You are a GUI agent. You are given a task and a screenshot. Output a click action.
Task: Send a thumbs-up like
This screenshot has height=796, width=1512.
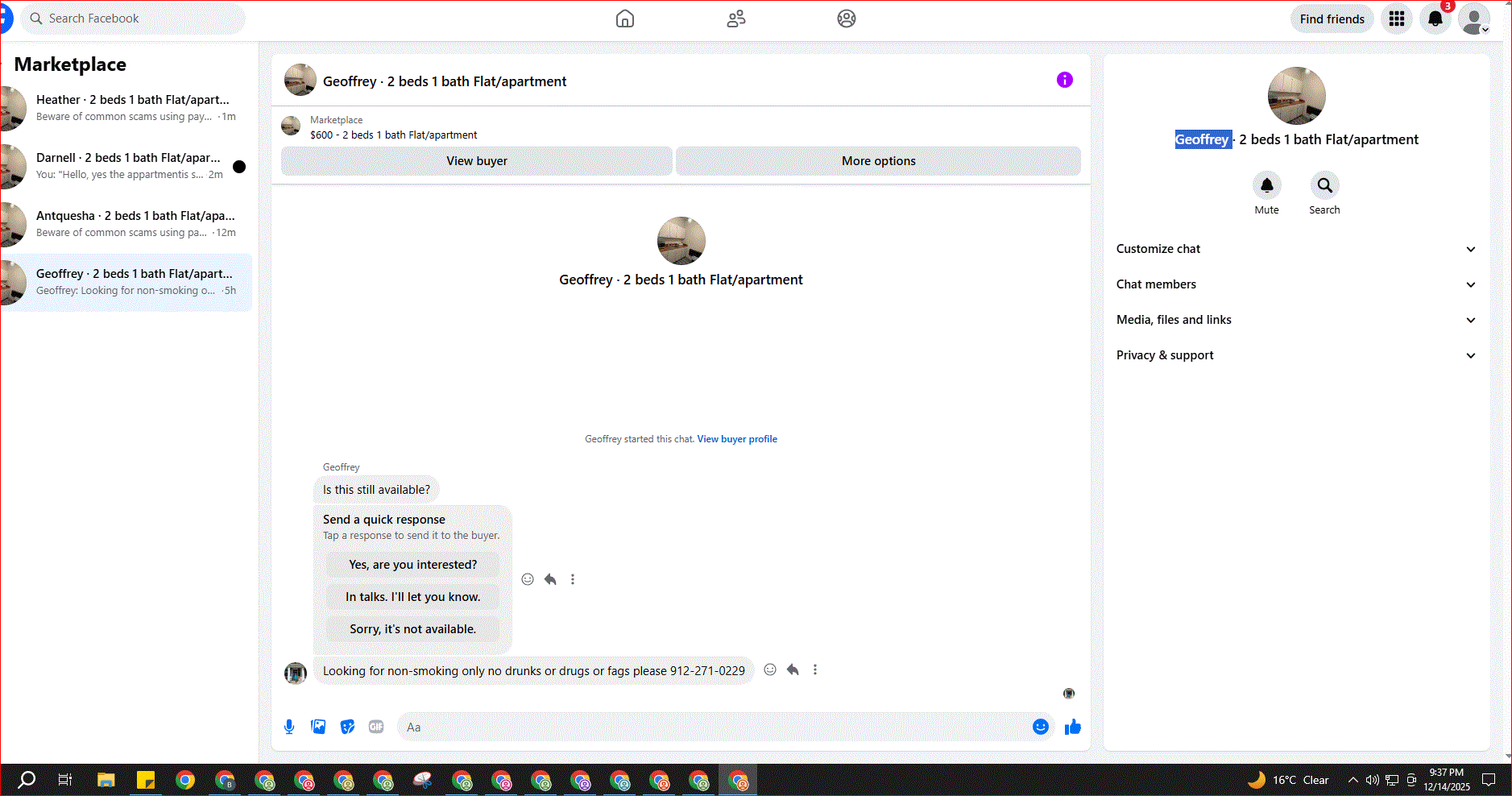pyautogui.click(x=1073, y=727)
